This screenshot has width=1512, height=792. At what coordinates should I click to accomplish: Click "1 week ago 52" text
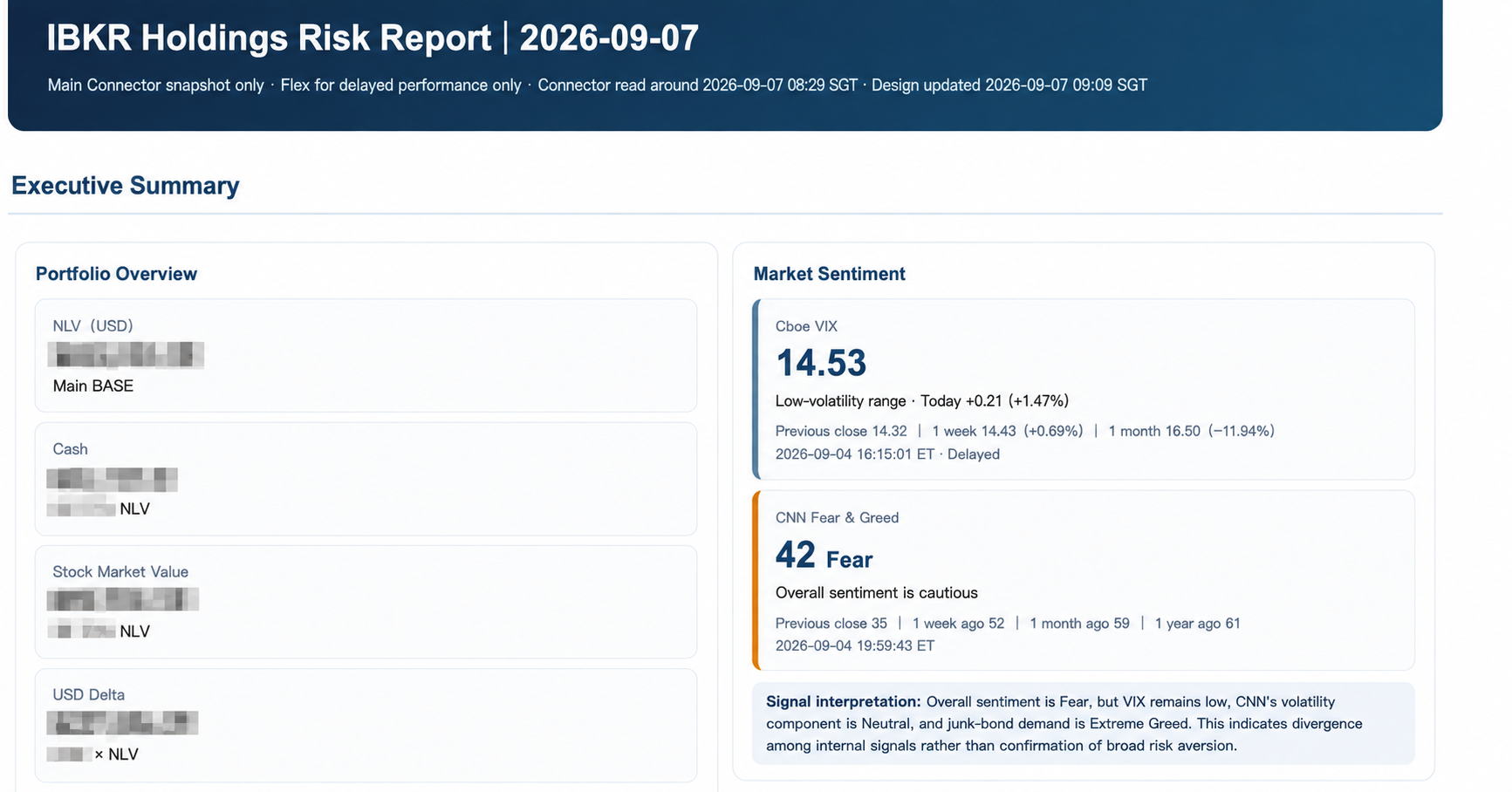click(x=958, y=624)
